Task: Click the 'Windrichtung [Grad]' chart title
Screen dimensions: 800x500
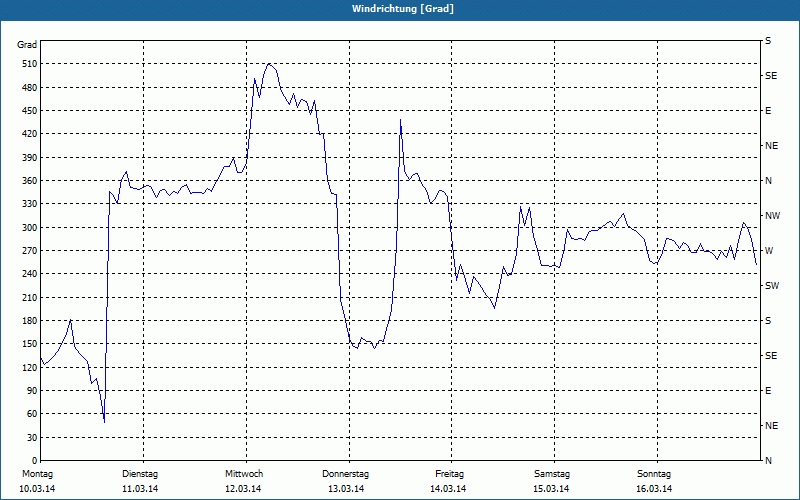Action: (403, 9)
